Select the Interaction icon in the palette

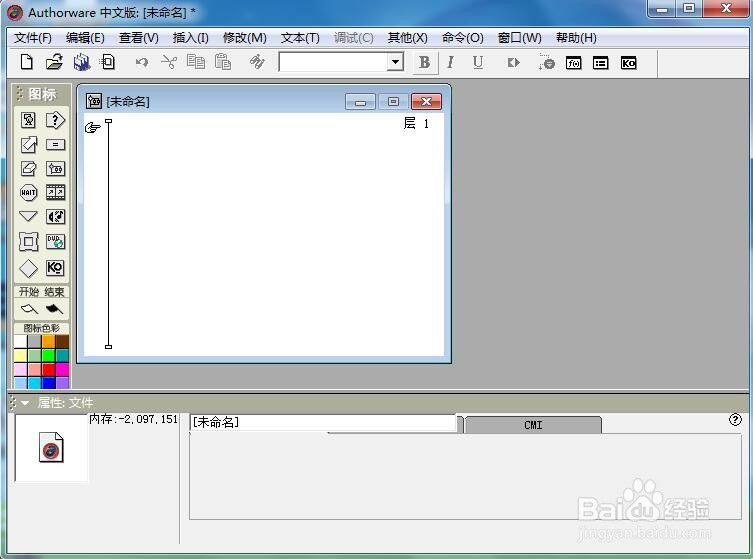(55, 120)
